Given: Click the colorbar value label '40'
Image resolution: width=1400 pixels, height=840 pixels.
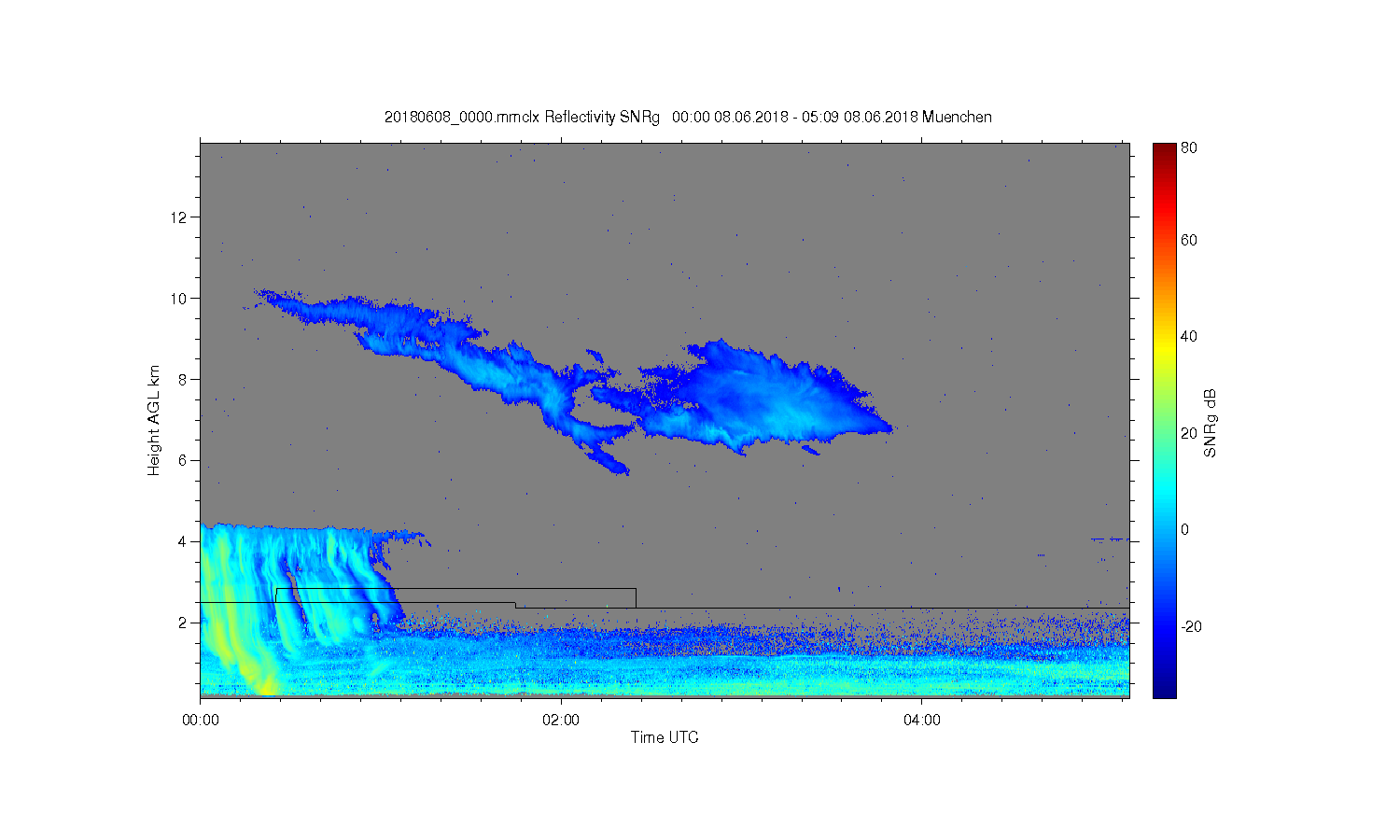Looking at the screenshot, I should tap(1188, 336).
